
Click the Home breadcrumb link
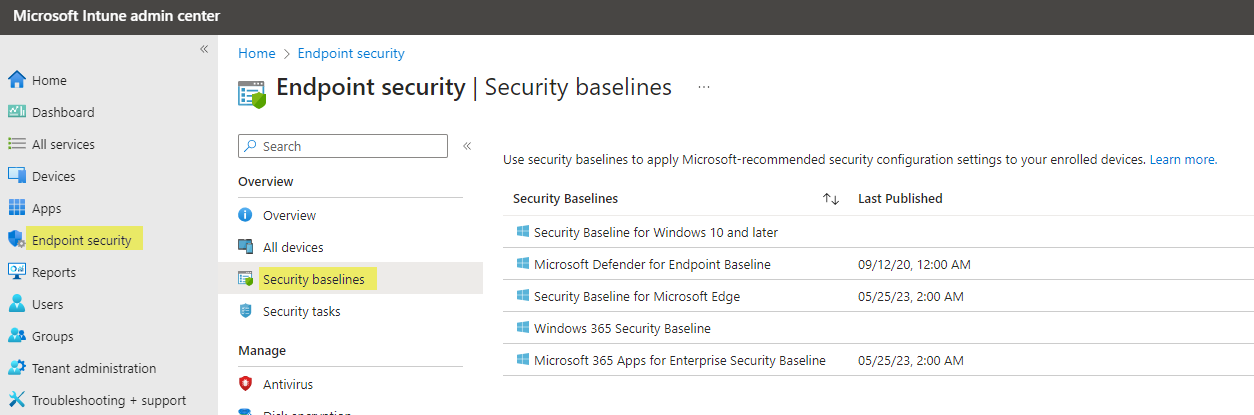[x=256, y=53]
